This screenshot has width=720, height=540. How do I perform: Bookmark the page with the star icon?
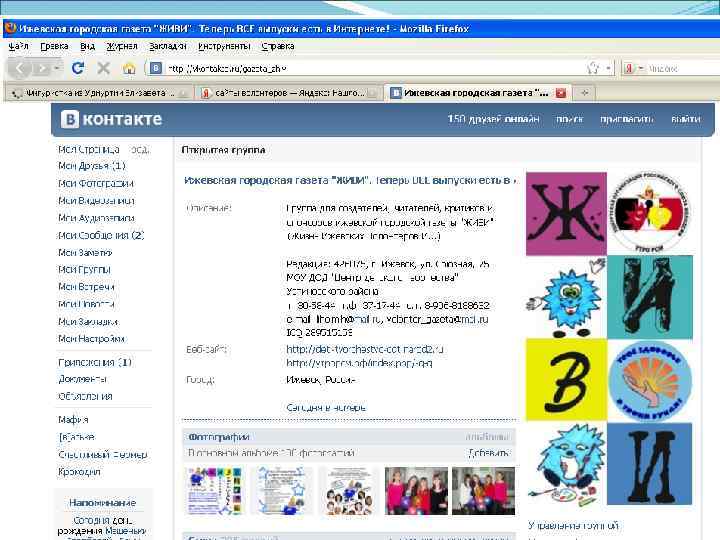tap(593, 68)
